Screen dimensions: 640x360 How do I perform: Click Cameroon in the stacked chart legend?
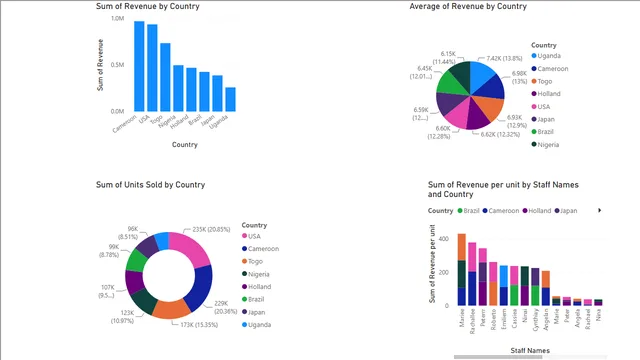pos(501,211)
